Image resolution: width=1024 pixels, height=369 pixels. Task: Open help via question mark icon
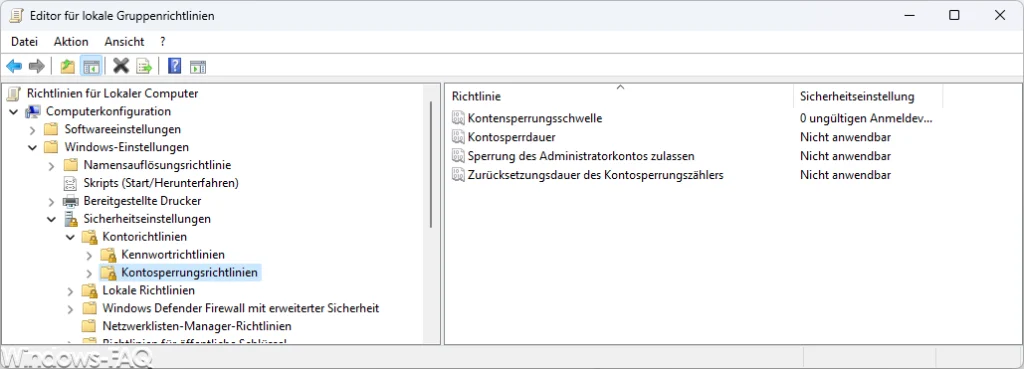tap(174, 66)
